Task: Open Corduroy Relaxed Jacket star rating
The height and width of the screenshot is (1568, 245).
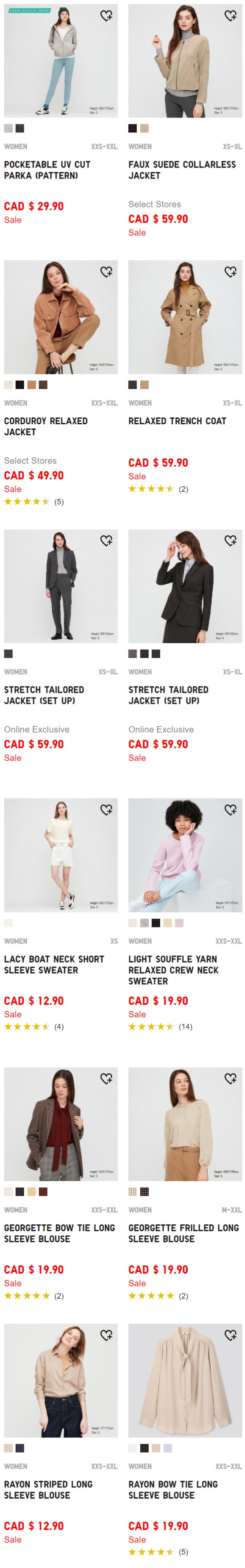Action: 27,501
